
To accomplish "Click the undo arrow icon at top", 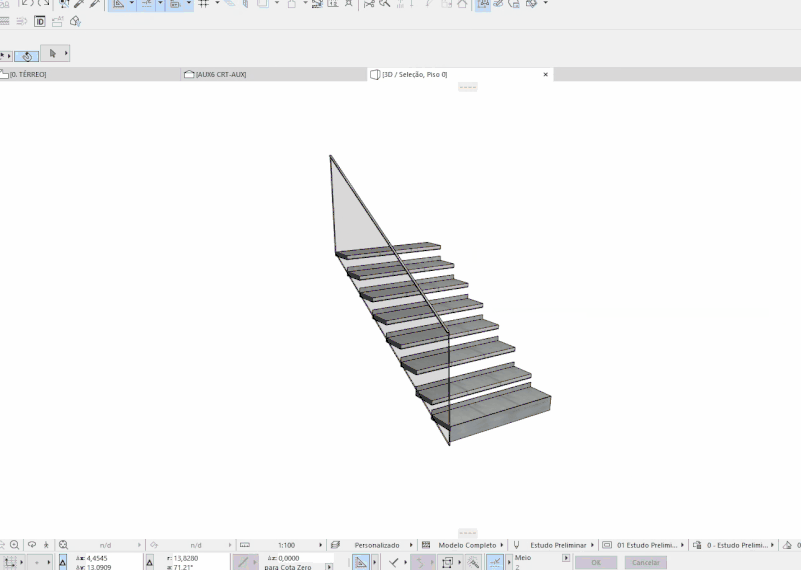I will (x=26, y=4).
